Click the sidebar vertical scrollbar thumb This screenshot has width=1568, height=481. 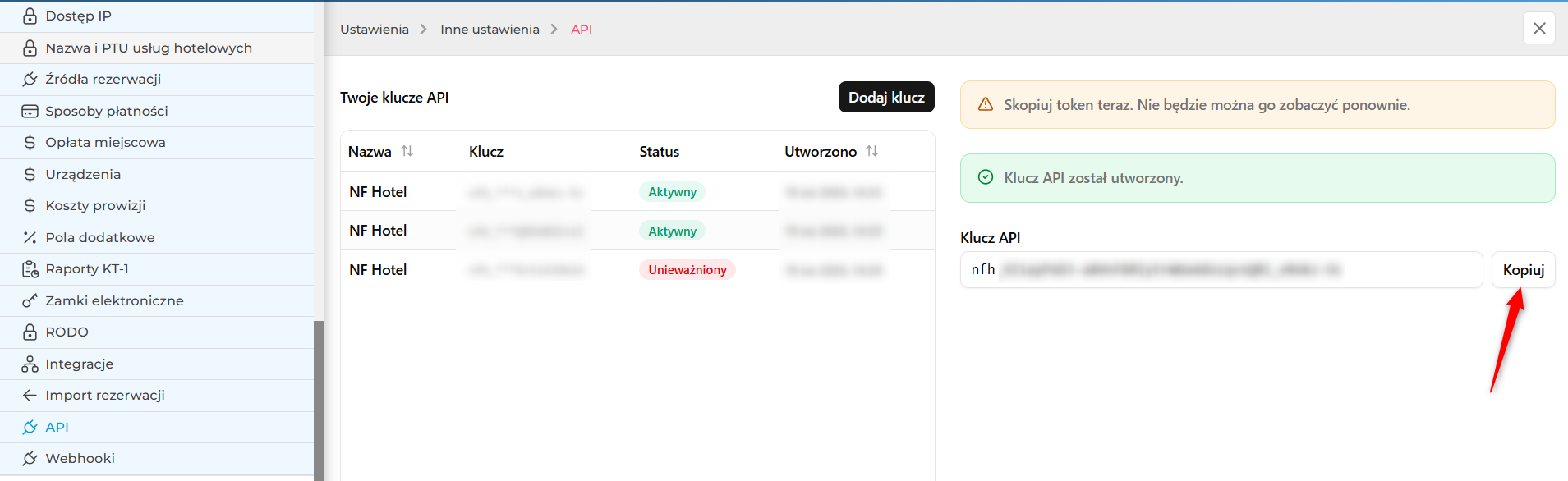[319, 401]
